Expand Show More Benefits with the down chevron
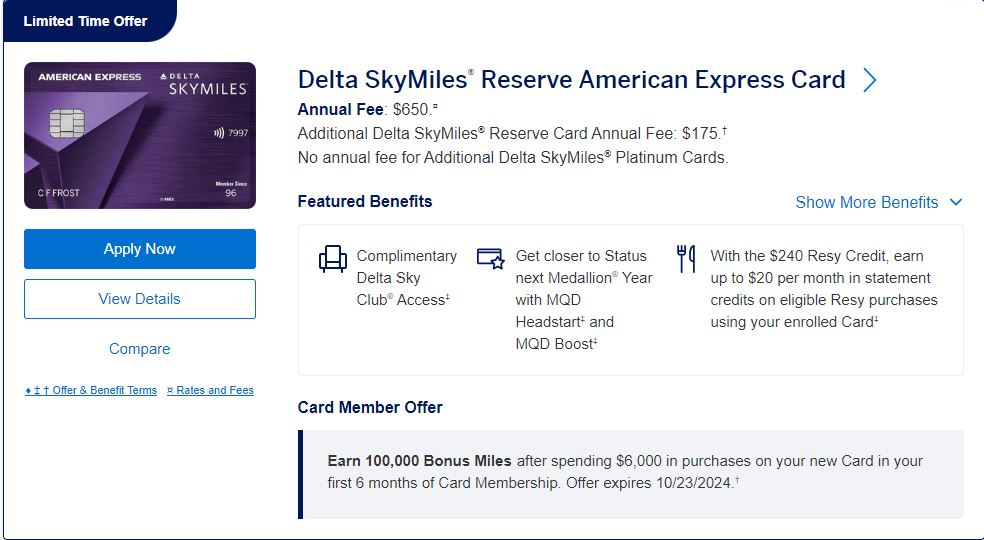This screenshot has width=984, height=540. tap(955, 202)
